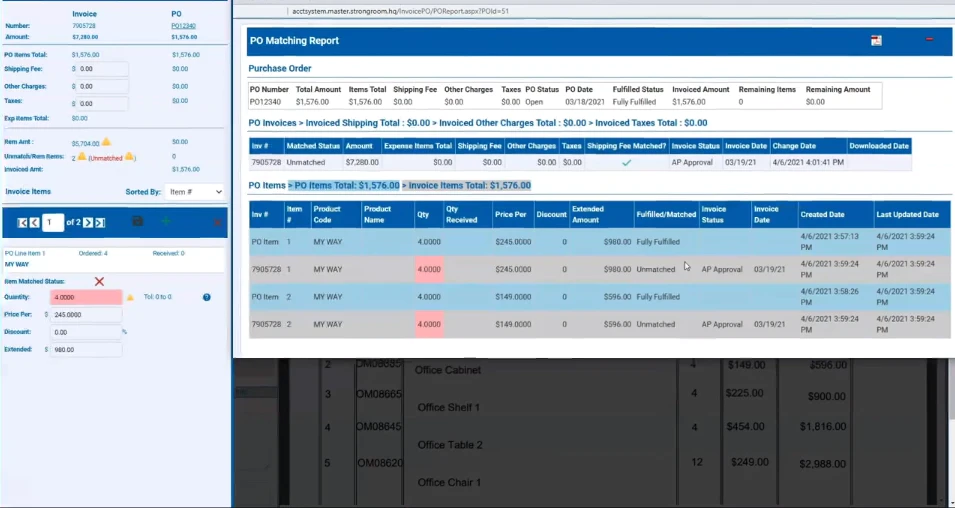Click Office Table 2 in the background invoice
Viewport: 955px width, 508px height.
pyautogui.click(x=450, y=445)
